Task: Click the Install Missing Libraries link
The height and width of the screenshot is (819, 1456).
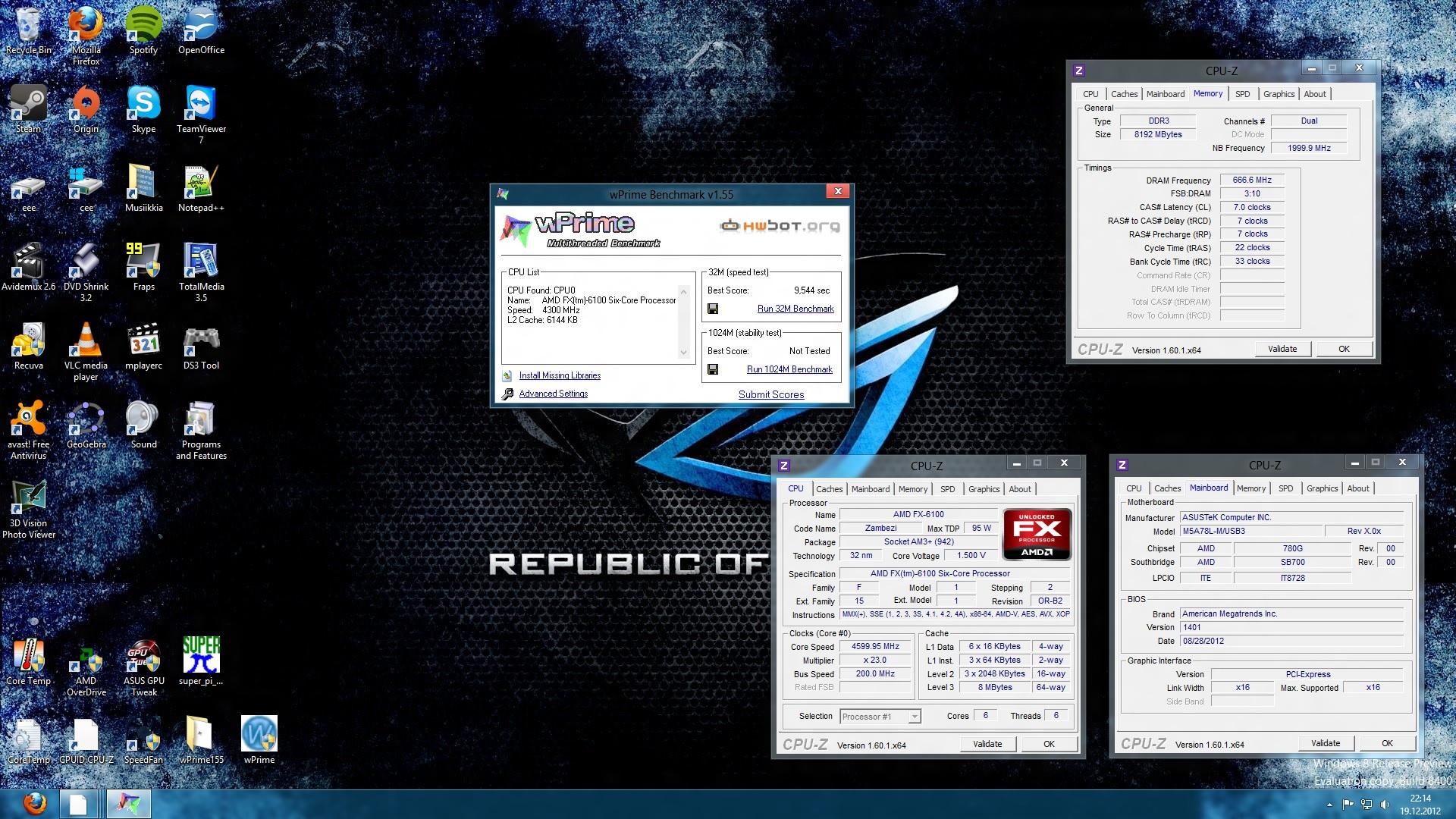Action: coord(560,375)
